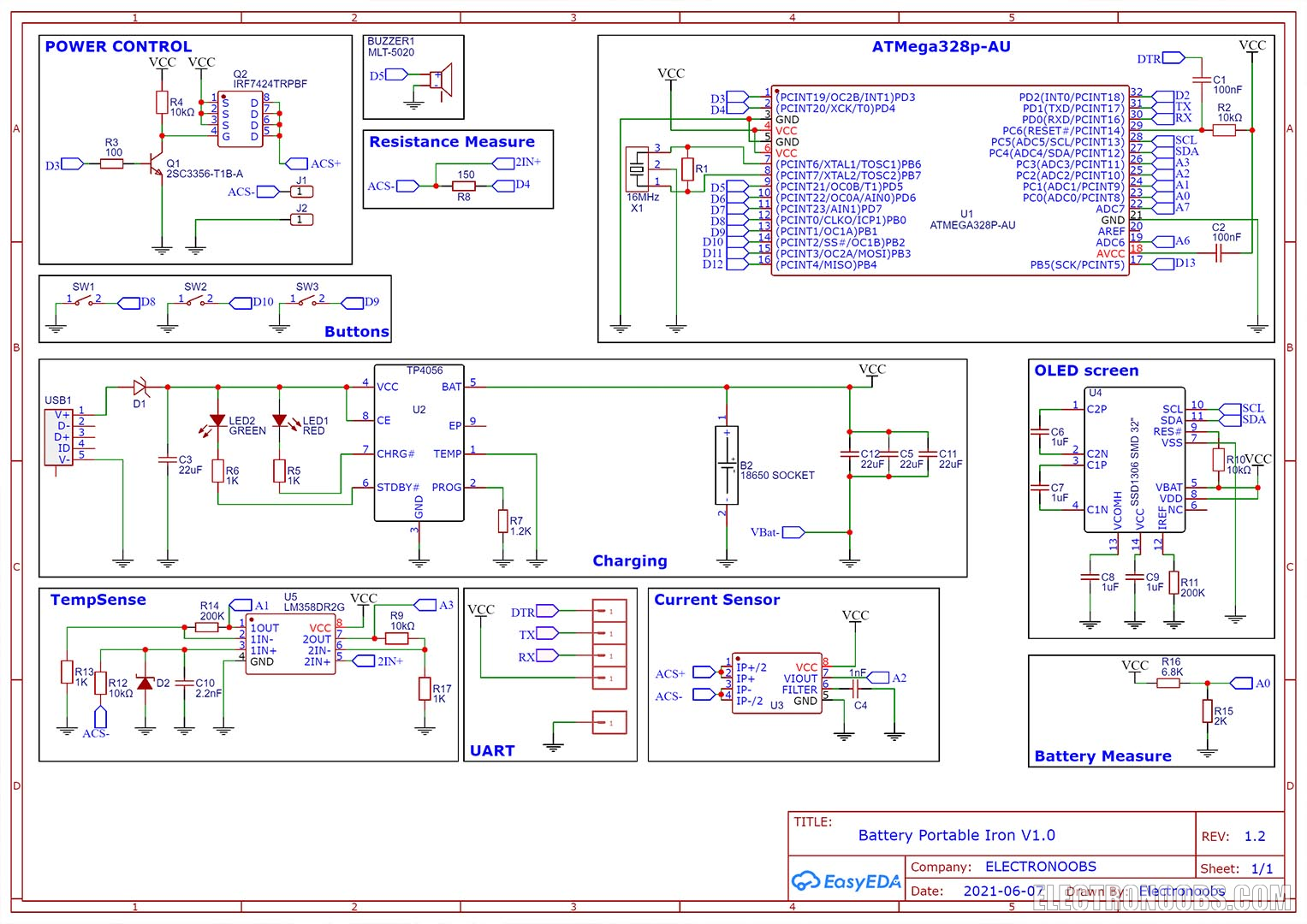Select the Q1 2SC3356 transistor symbol
This screenshot has height=924, width=1307.
[x=157, y=164]
